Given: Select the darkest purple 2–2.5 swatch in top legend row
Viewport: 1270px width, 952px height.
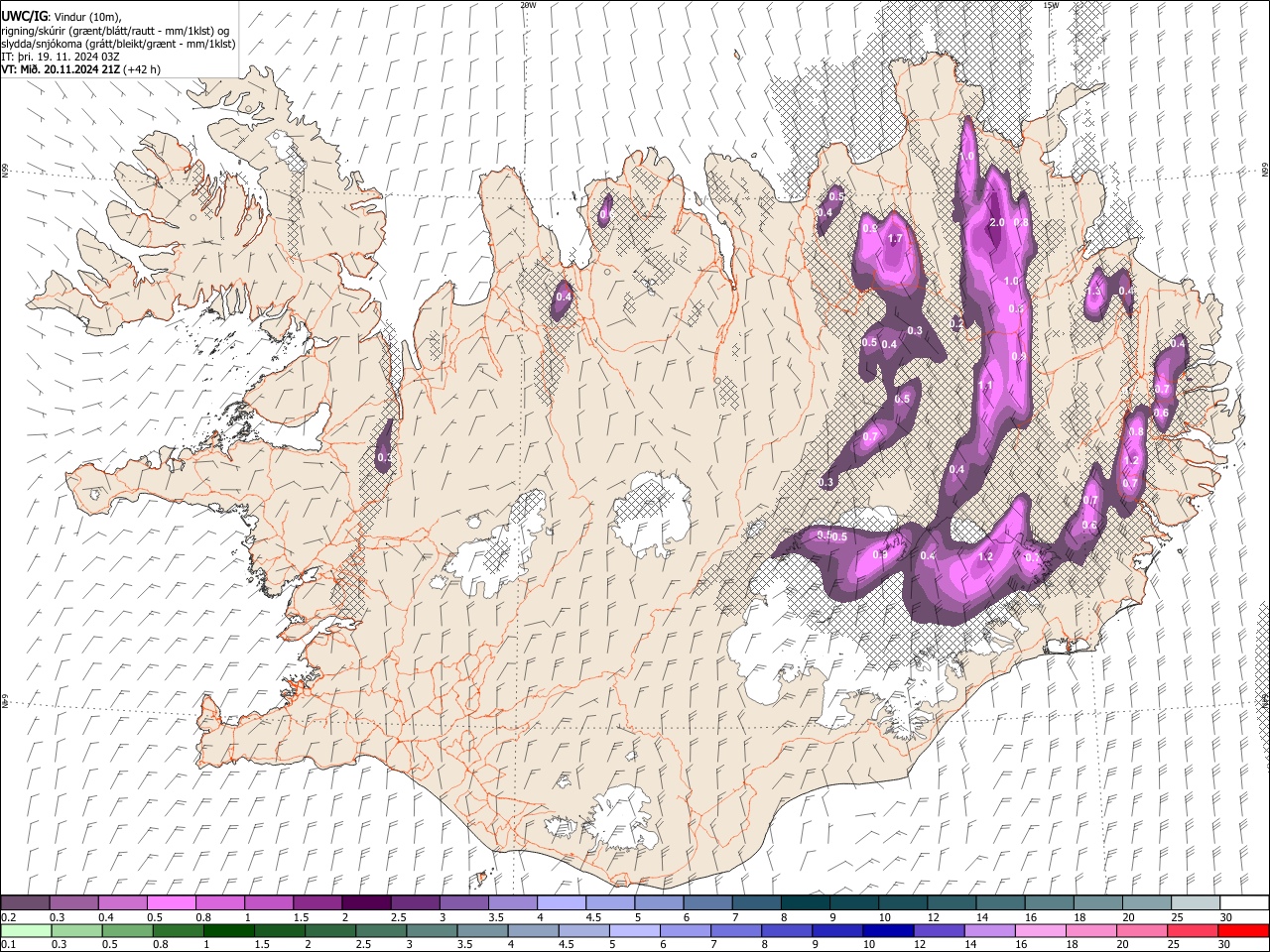Looking at the screenshot, I should (366, 903).
